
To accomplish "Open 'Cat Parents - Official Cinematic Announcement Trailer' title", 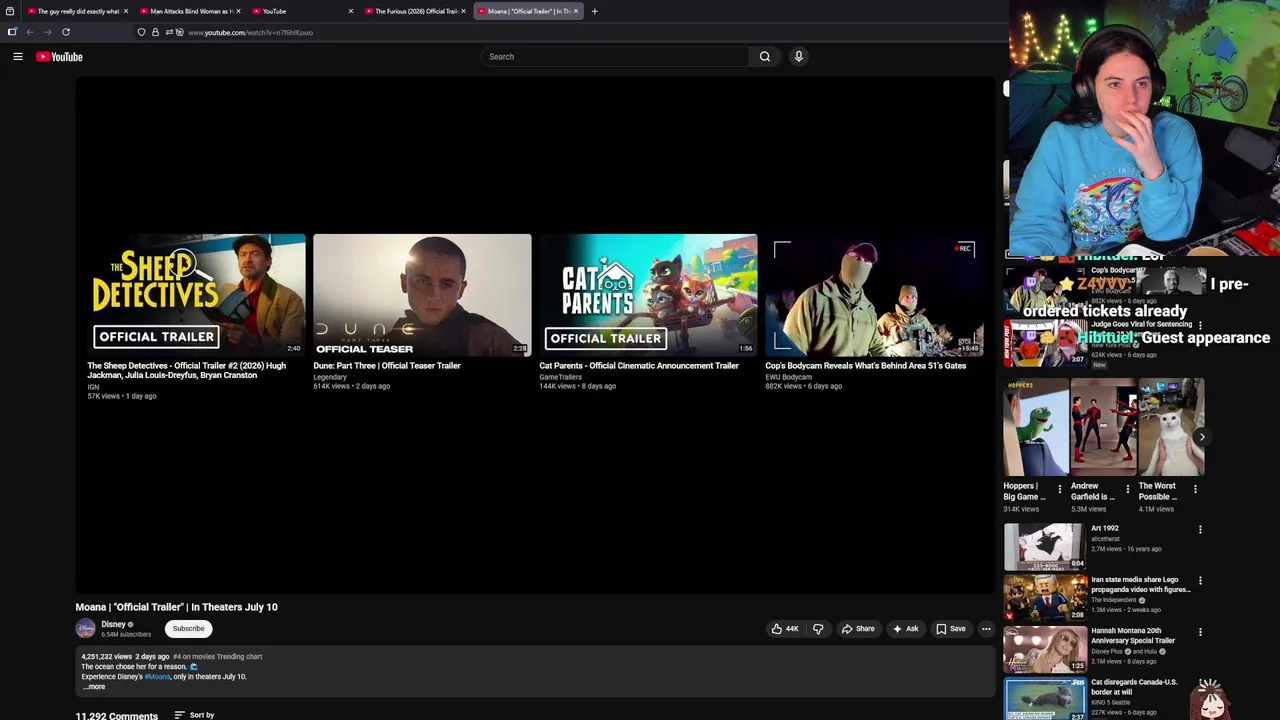I will pyautogui.click(x=639, y=366).
